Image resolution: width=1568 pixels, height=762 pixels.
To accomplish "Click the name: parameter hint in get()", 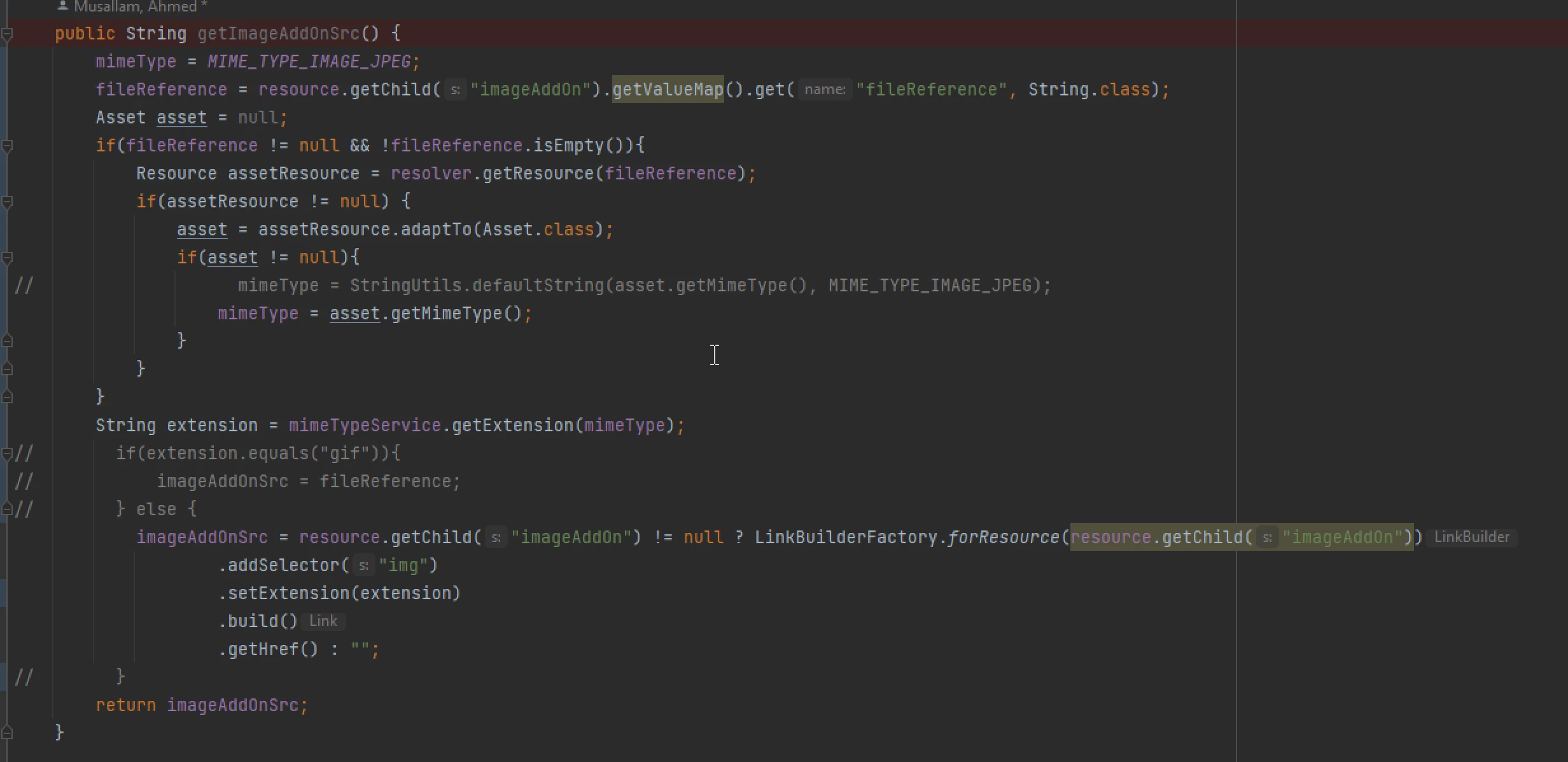I will point(825,90).
